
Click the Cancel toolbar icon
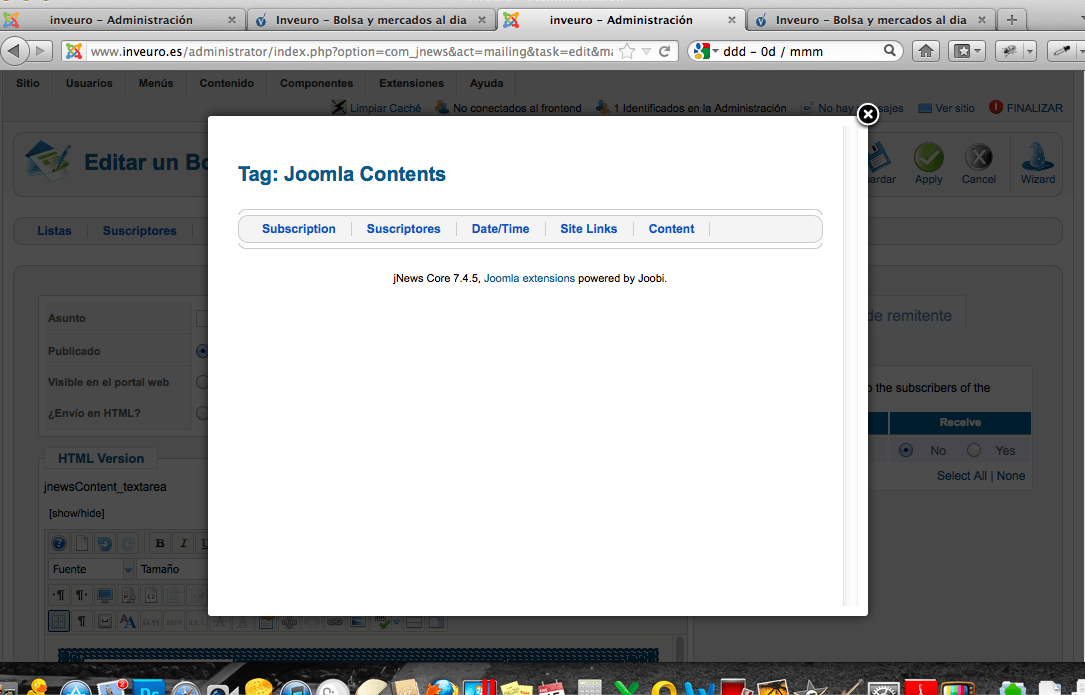point(978,164)
